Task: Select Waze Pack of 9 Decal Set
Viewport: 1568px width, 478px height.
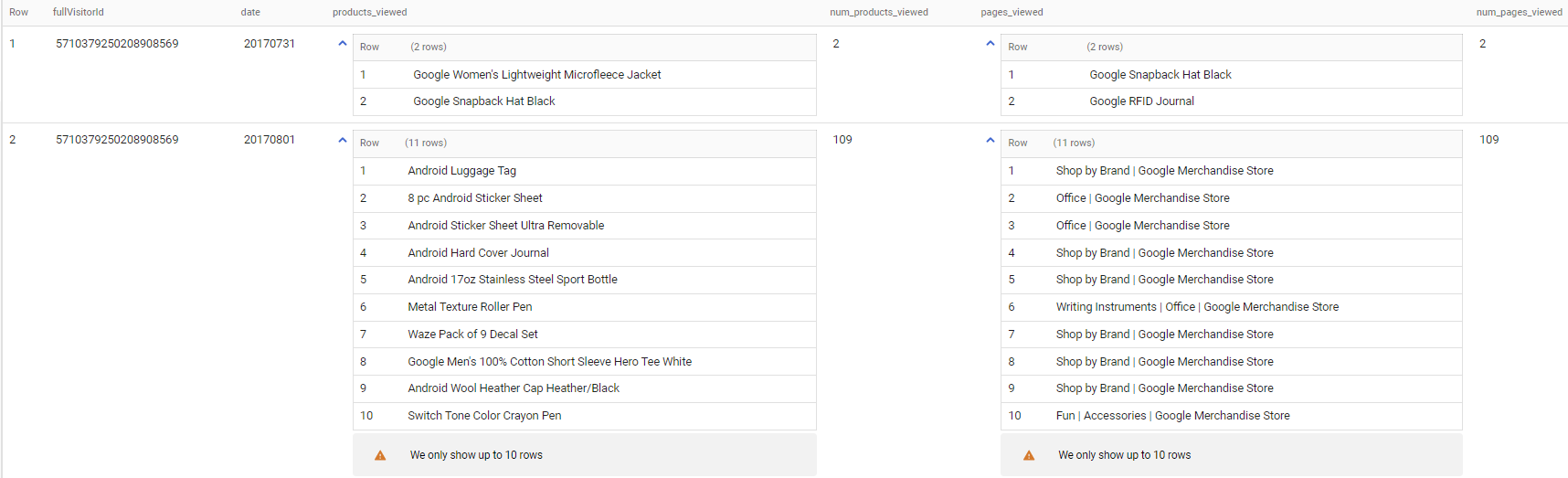Action: point(472,335)
